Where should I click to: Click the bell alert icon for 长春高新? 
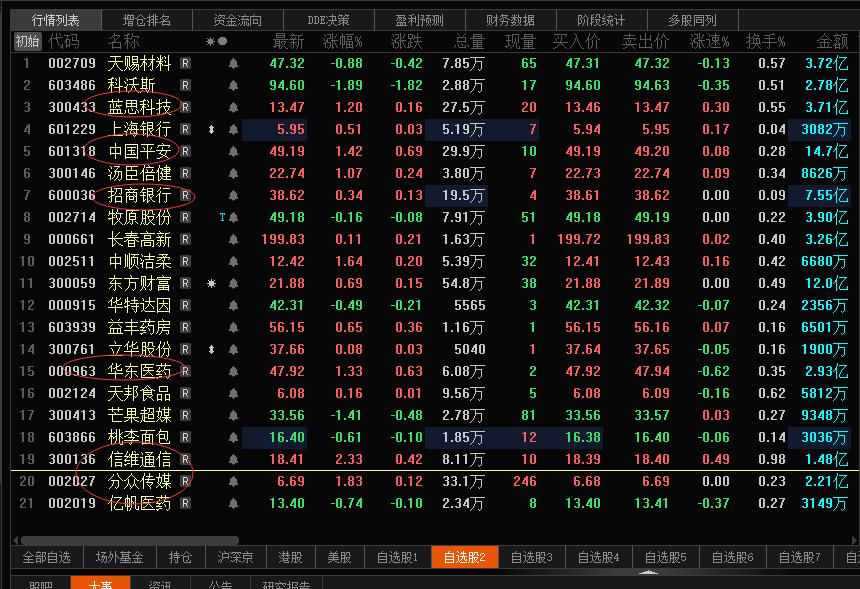233,239
